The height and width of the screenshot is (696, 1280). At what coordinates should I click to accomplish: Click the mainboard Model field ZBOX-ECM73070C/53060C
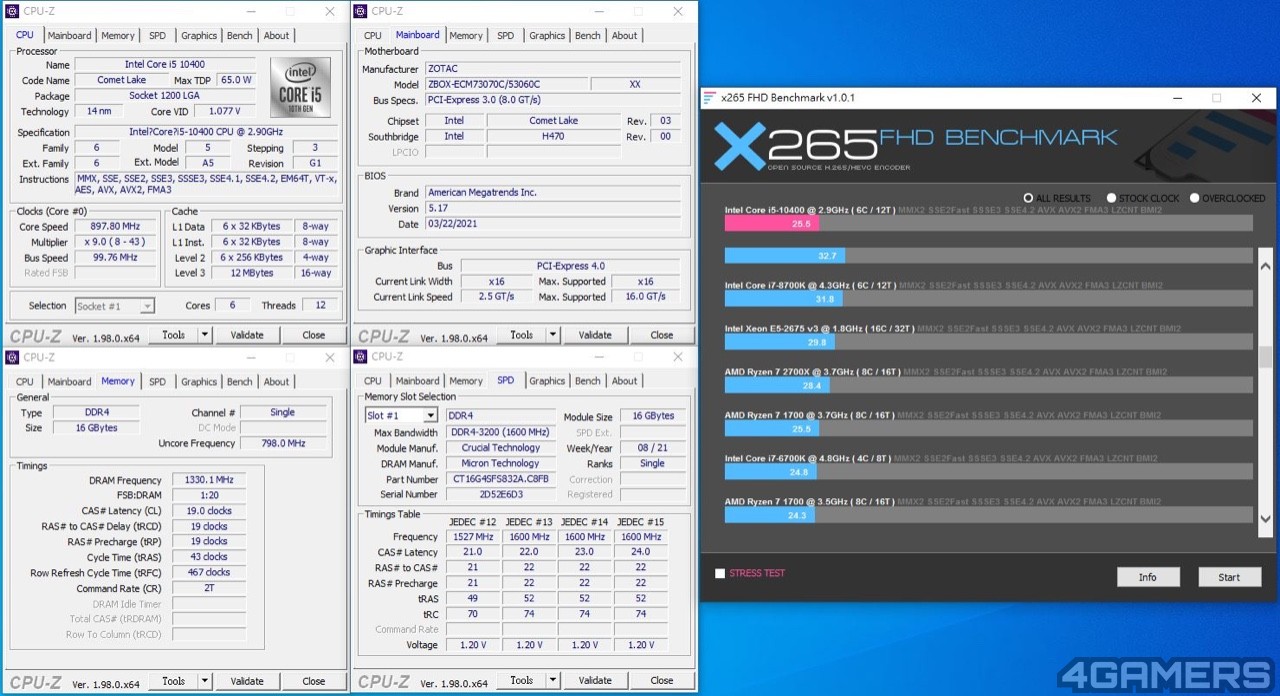point(505,85)
